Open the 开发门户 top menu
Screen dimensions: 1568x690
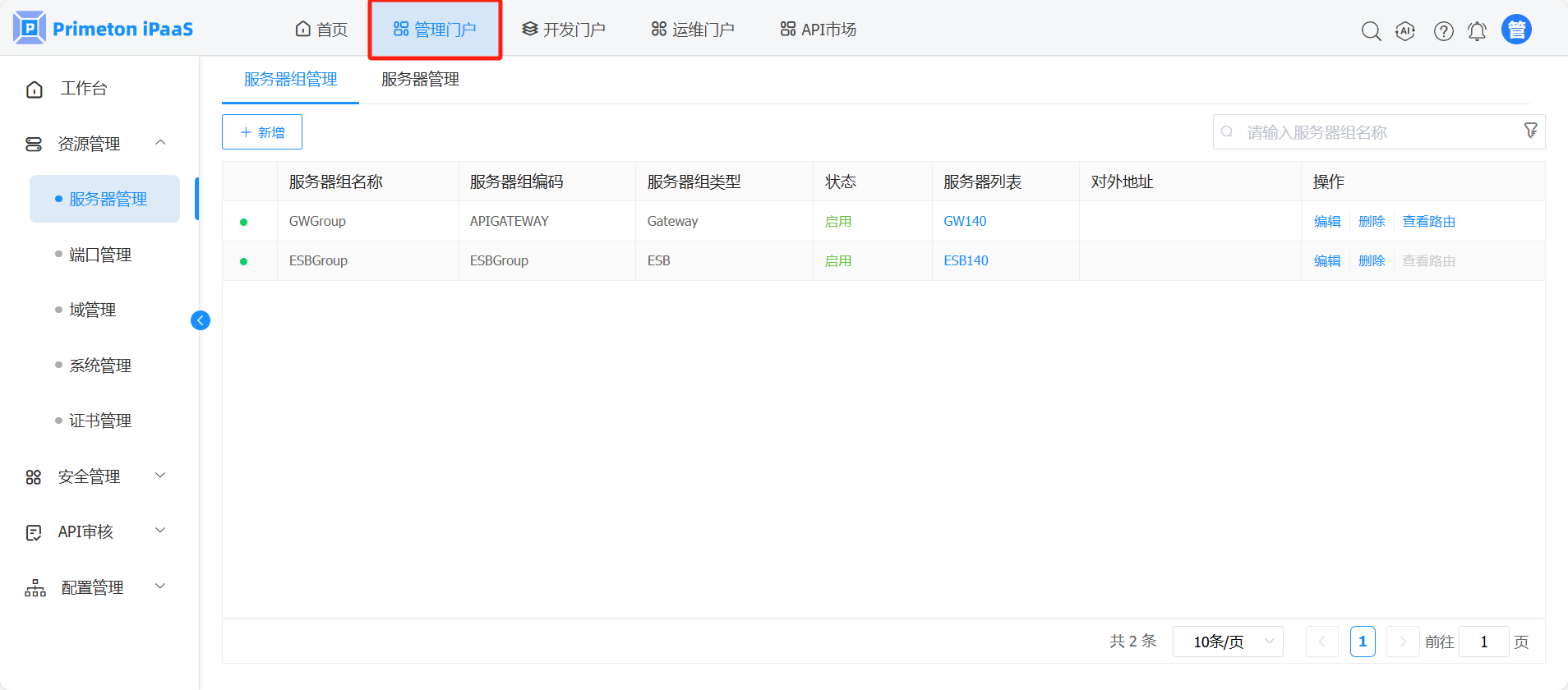tap(564, 30)
